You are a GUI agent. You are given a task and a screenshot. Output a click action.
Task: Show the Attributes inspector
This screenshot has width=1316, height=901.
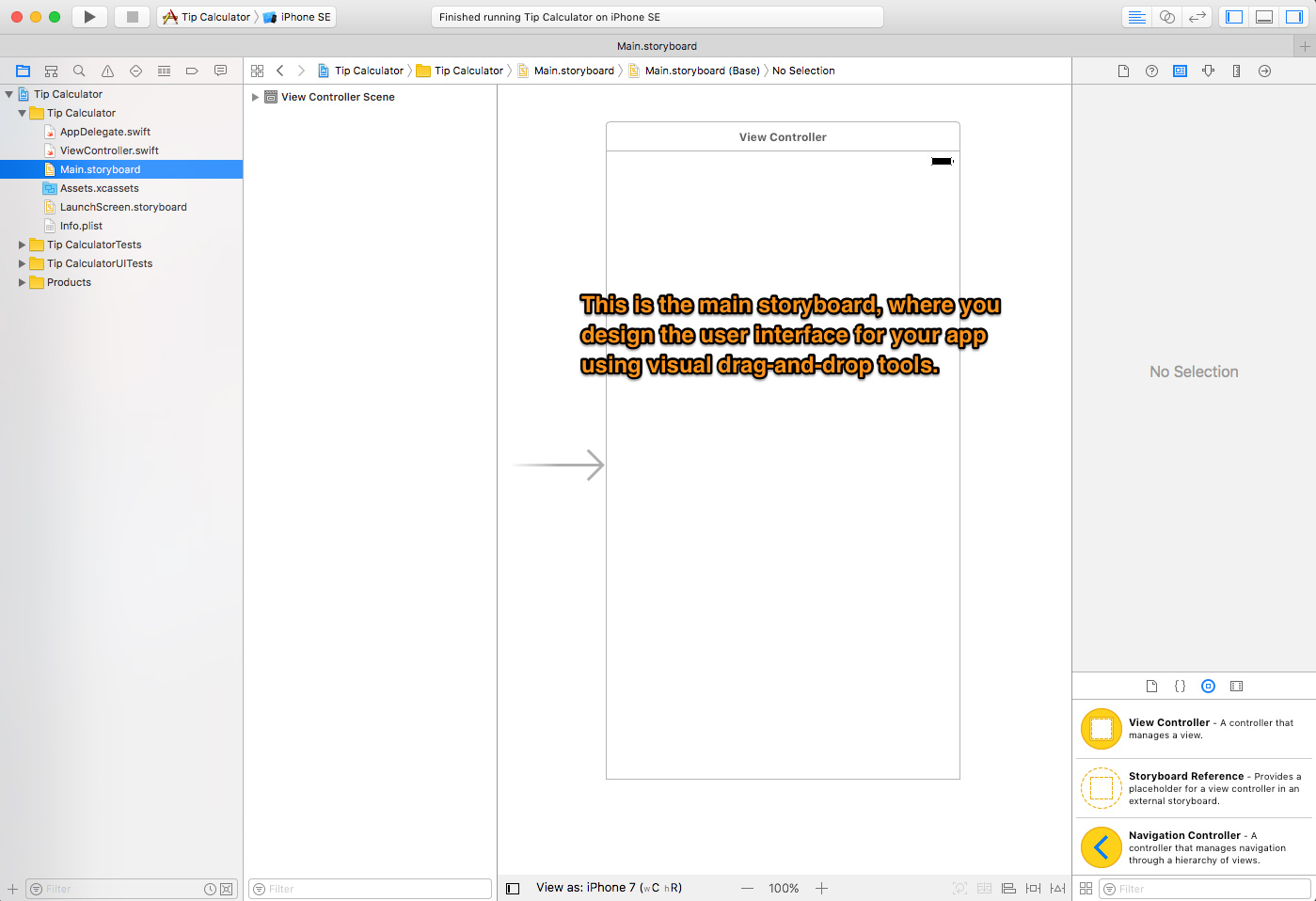[x=1208, y=71]
